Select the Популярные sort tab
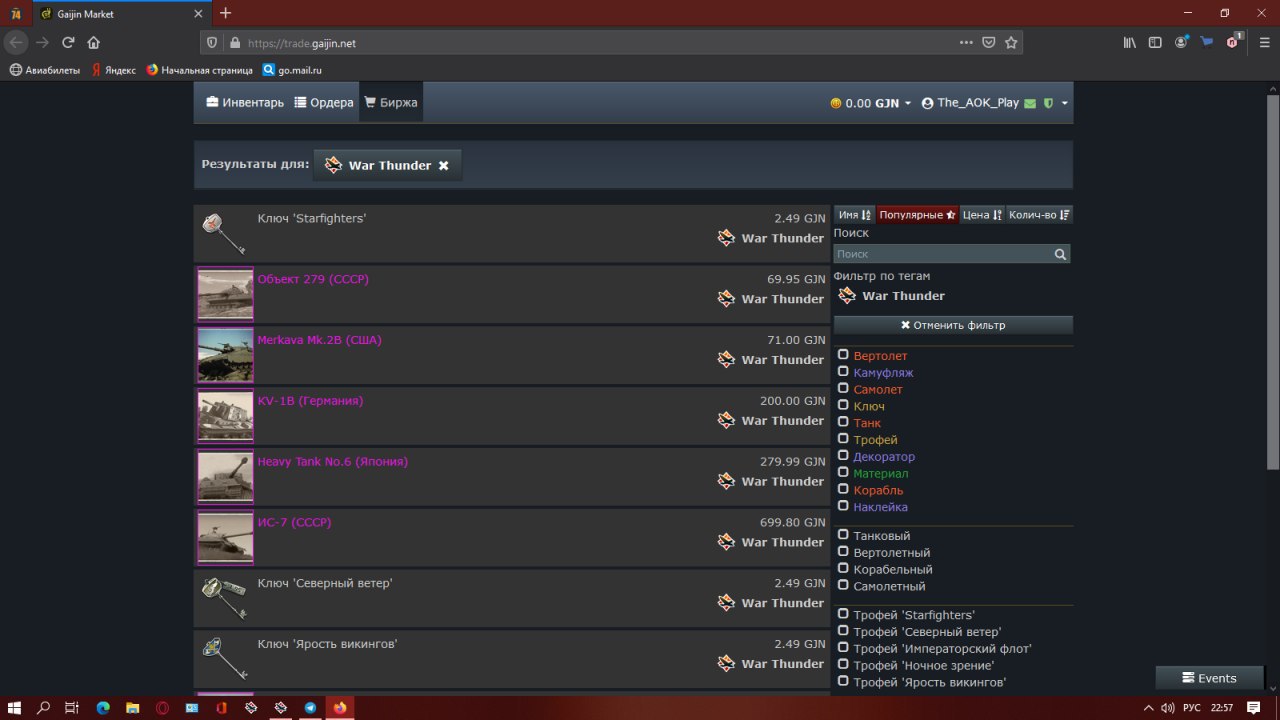Viewport: 1280px width, 720px height. point(917,215)
